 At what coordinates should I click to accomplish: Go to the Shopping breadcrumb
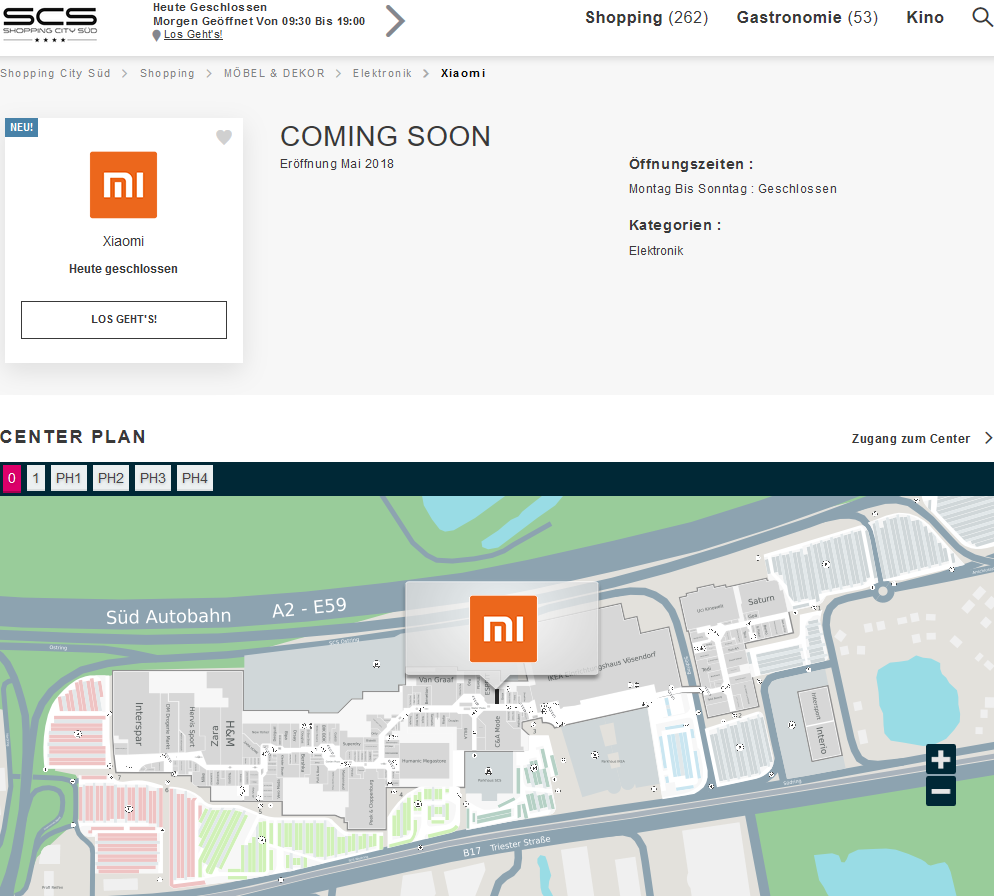[x=167, y=74]
